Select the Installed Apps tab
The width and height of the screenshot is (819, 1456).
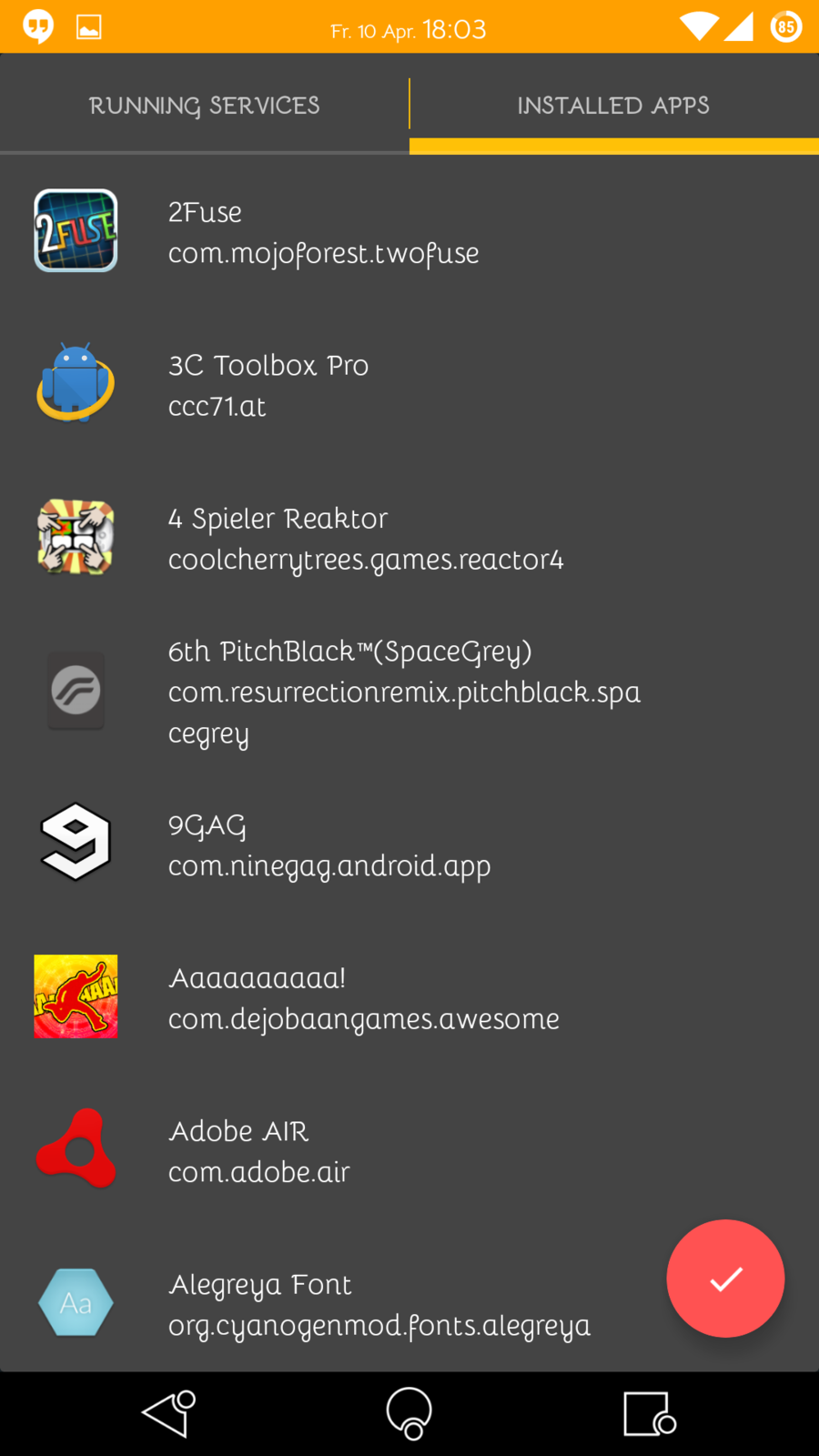(613, 106)
